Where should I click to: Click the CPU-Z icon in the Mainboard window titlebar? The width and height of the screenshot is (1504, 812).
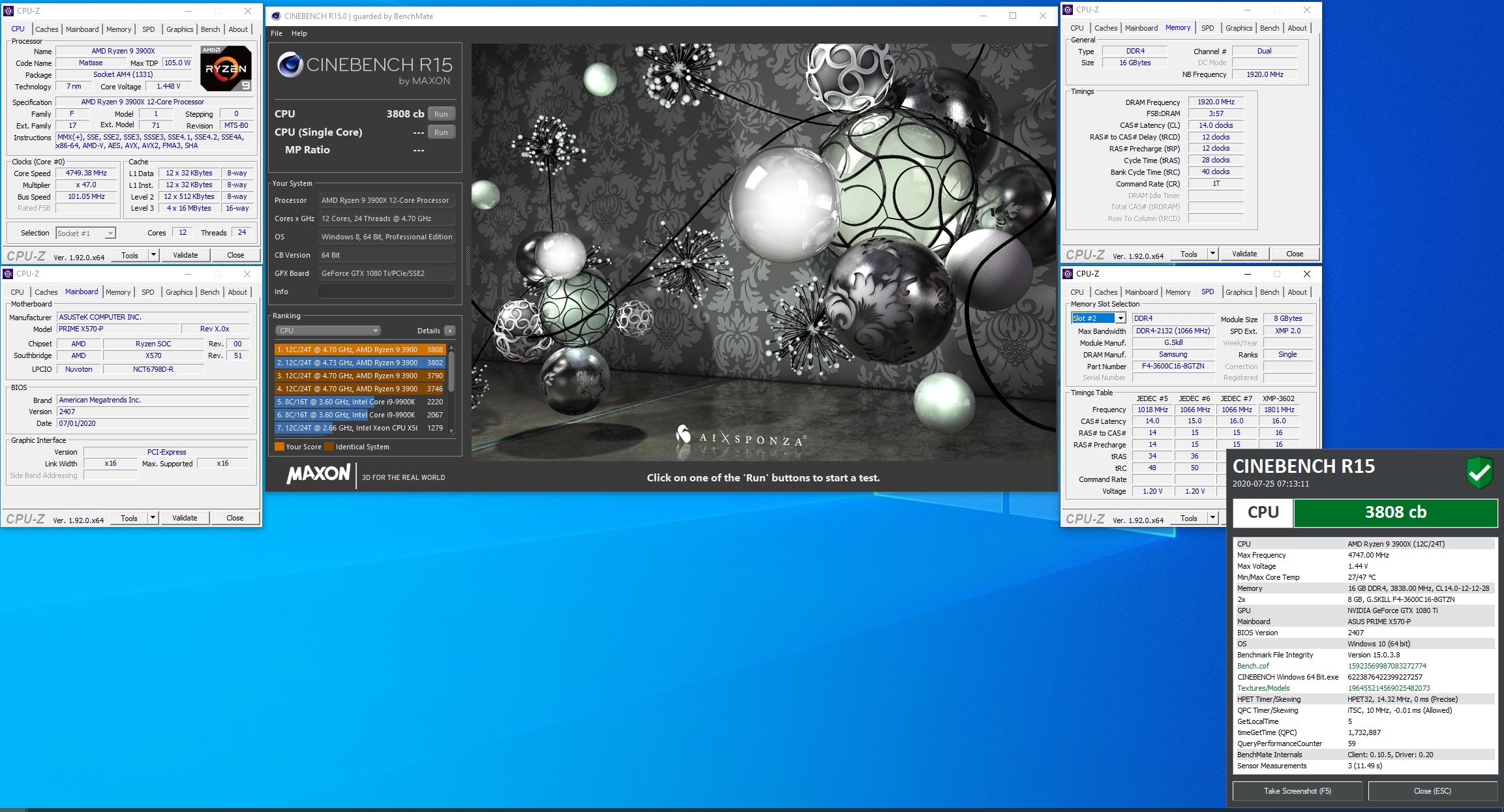click(x=8, y=274)
